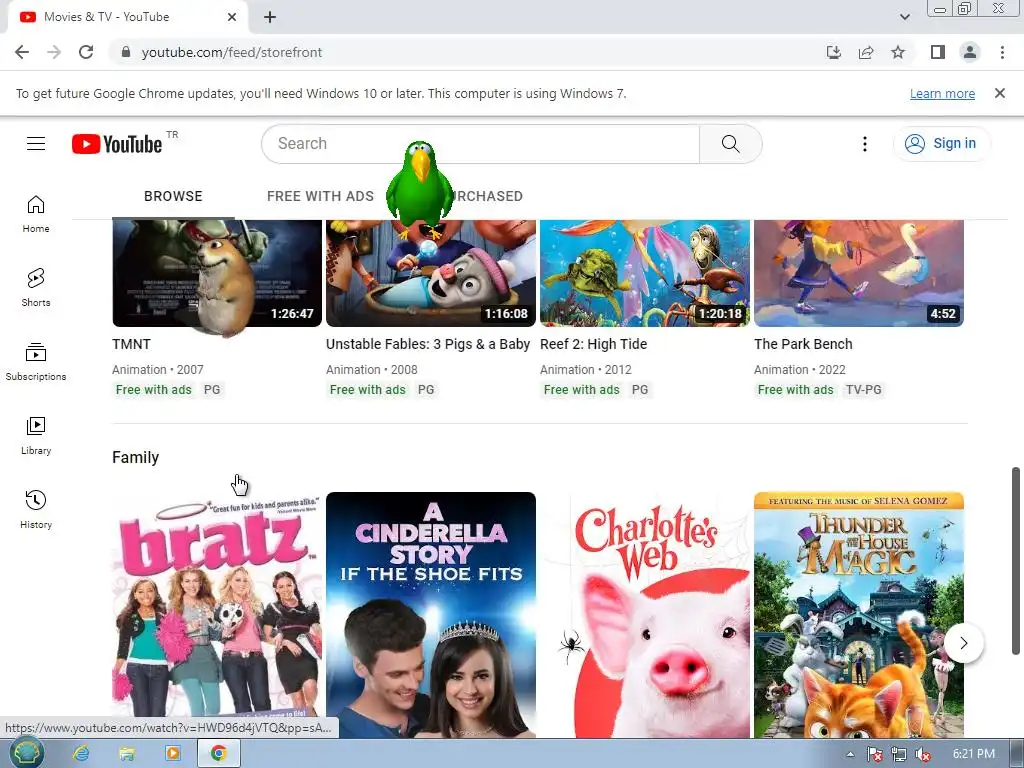Reload the page
Viewport: 1024px width, 768px height.
(x=86, y=52)
